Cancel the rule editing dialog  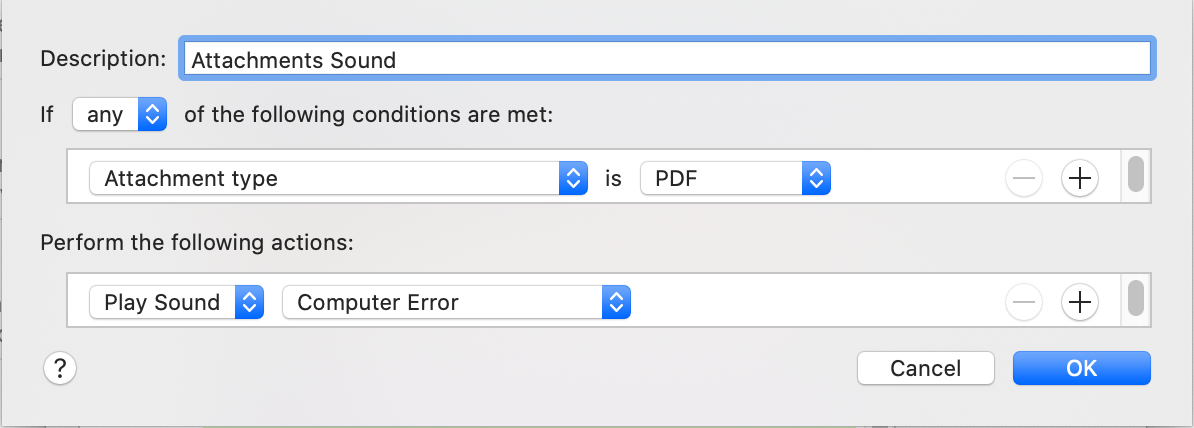click(925, 368)
